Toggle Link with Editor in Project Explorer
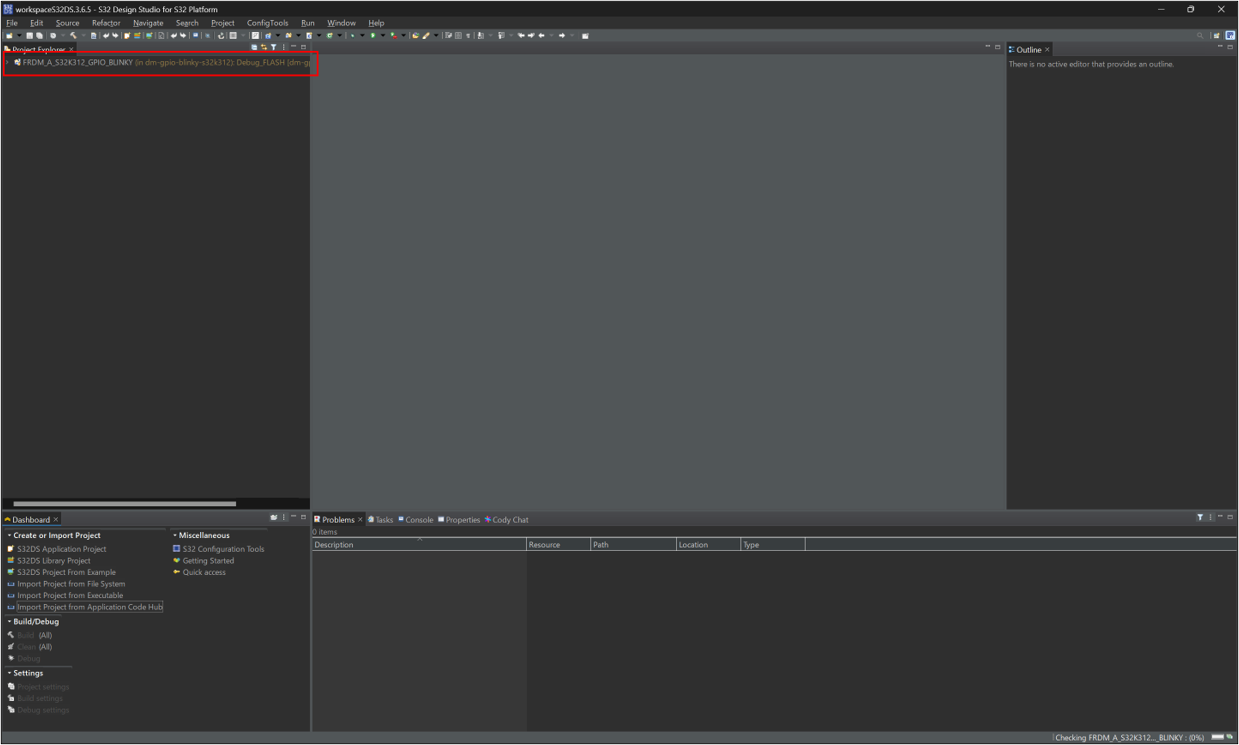The image size is (1239, 745). click(x=264, y=48)
